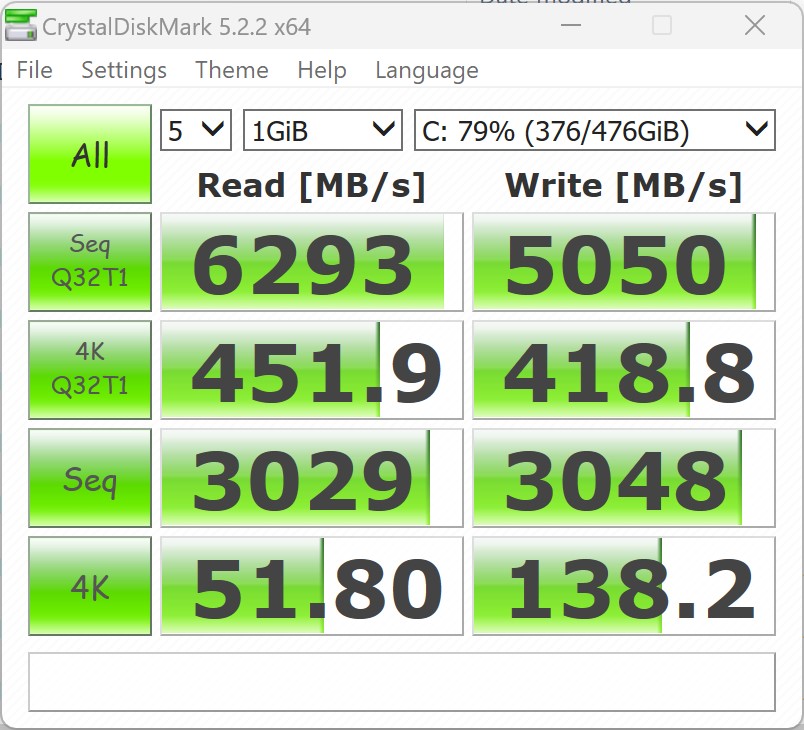Viewport: 804px width, 730px height.
Task: Click the Seq Q32T1 write result 5050
Action: click(624, 262)
